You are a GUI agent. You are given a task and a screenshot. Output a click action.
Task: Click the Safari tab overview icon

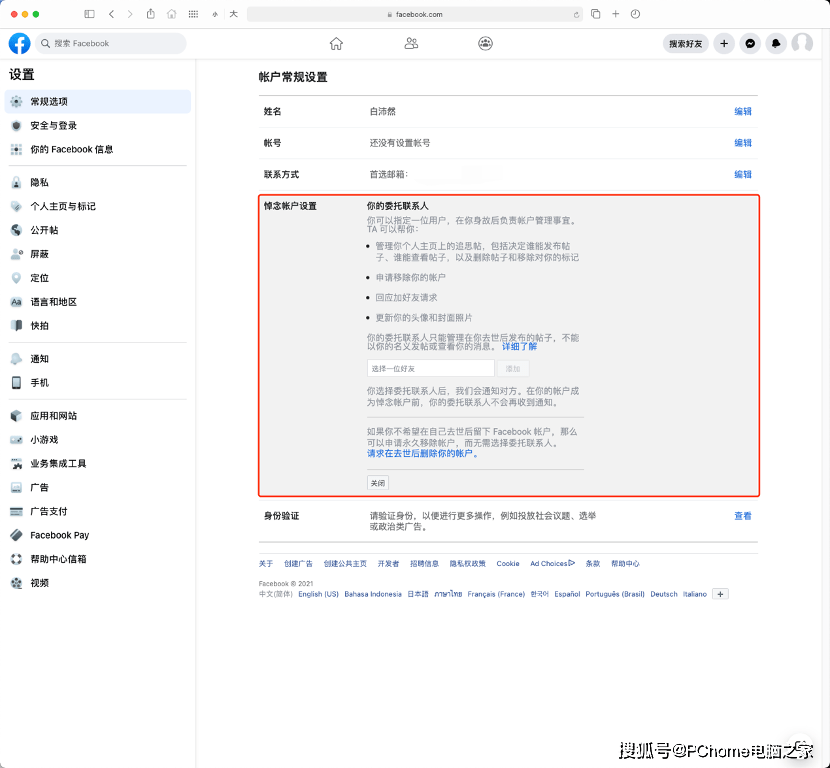(x=596, y=14)
